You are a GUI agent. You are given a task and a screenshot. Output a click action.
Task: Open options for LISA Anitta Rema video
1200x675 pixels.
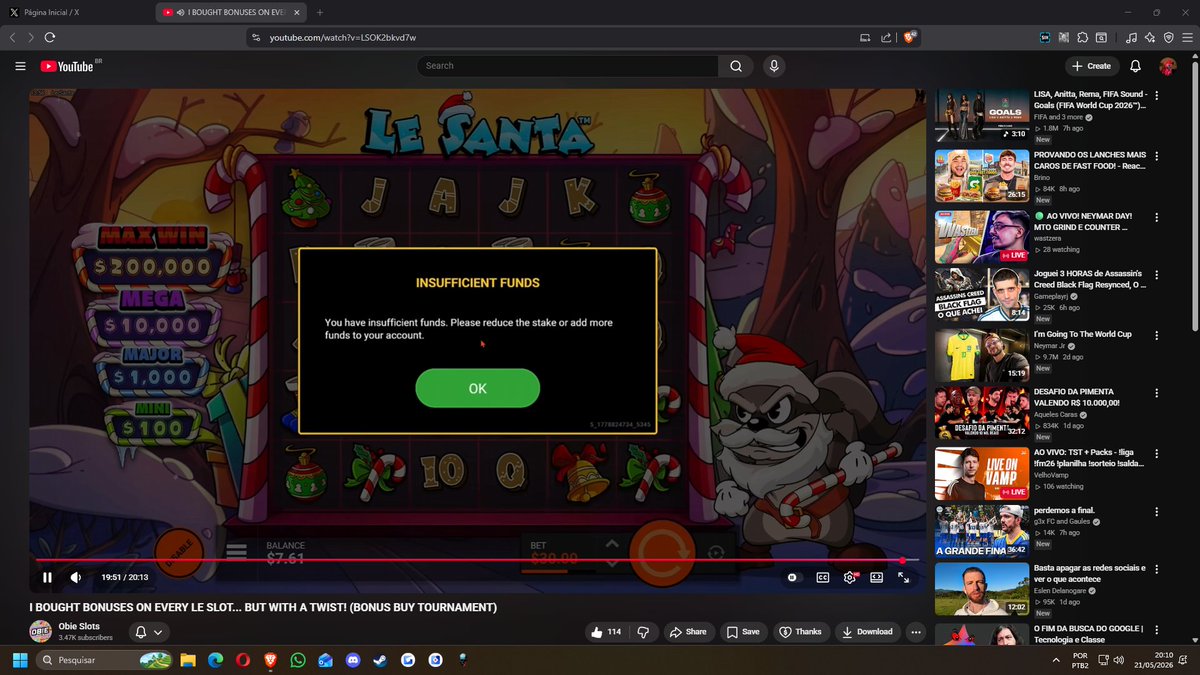click(x=1157, y=96)
